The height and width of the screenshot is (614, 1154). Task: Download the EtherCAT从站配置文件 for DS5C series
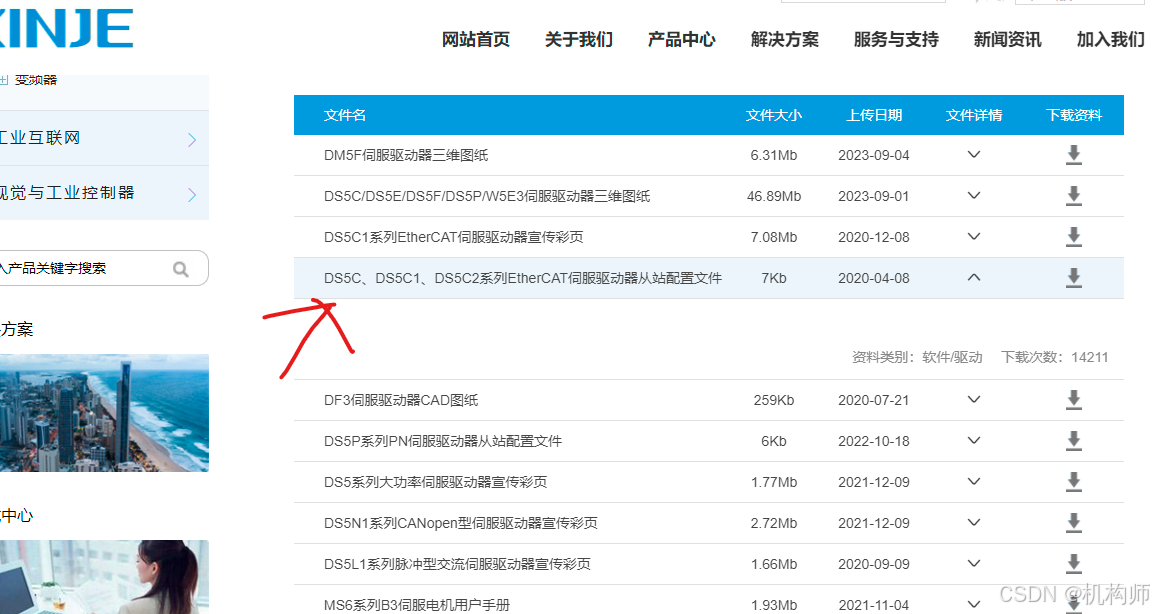click(1074, 278)
